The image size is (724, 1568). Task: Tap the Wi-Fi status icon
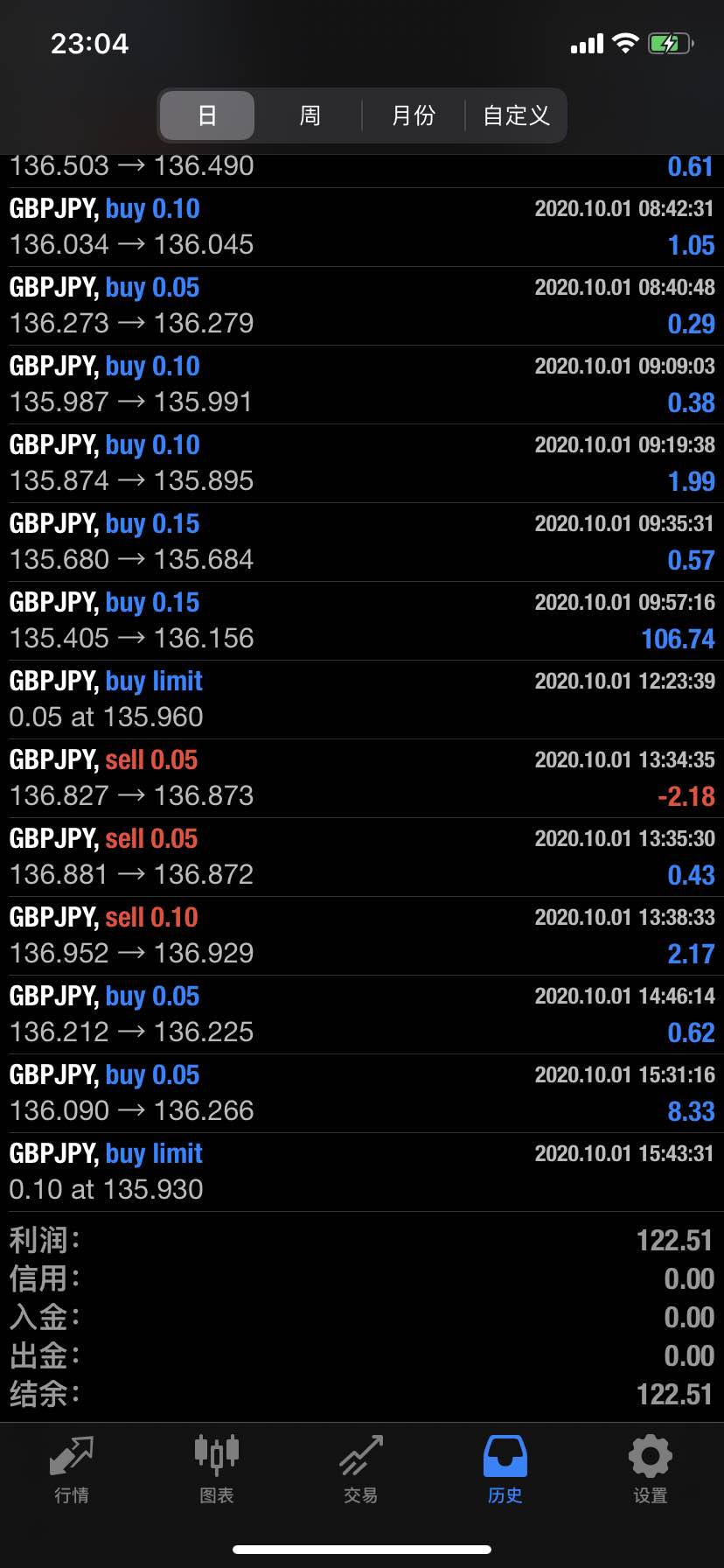pos(625,43)
